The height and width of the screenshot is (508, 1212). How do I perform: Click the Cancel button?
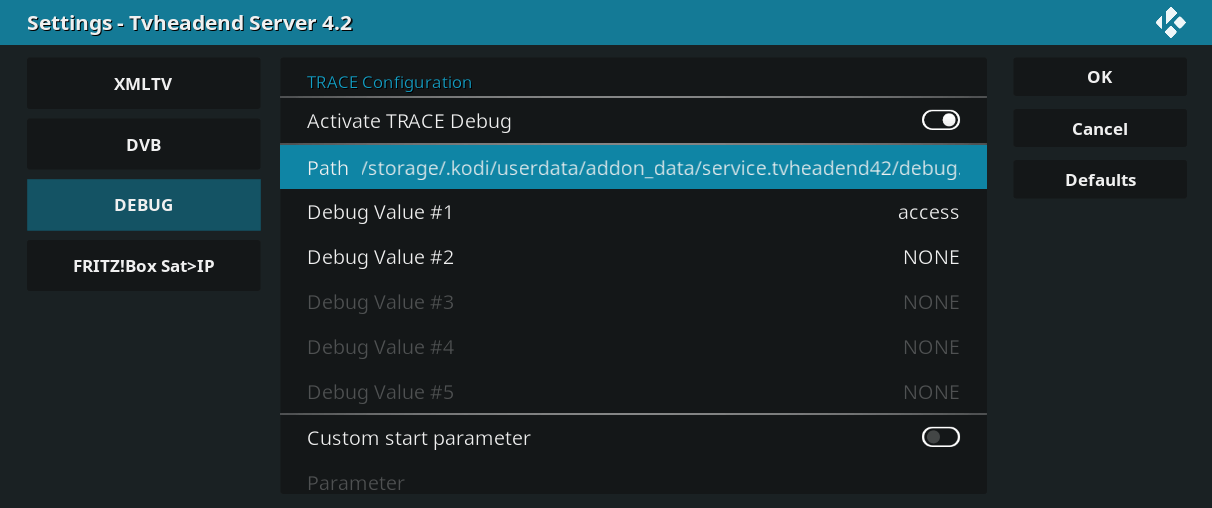(x=1099, y=129)
